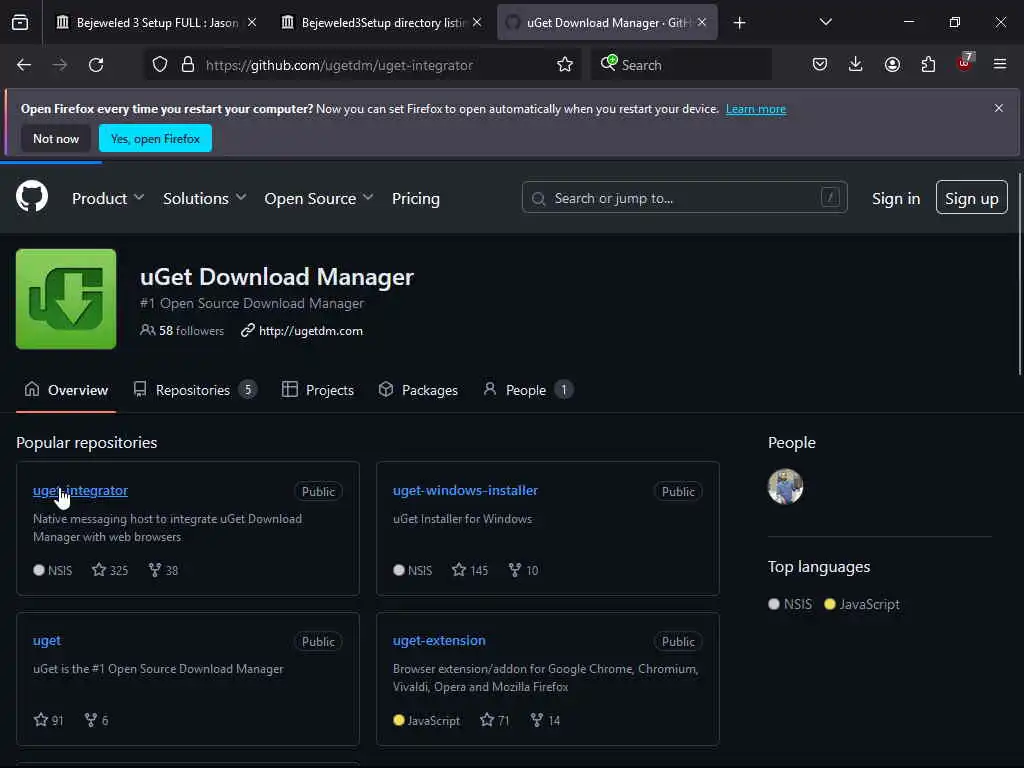Screen dimensions: 1024x768
Task: Click the star count 325 on uget-integrator
Action: tap(110, 570)
